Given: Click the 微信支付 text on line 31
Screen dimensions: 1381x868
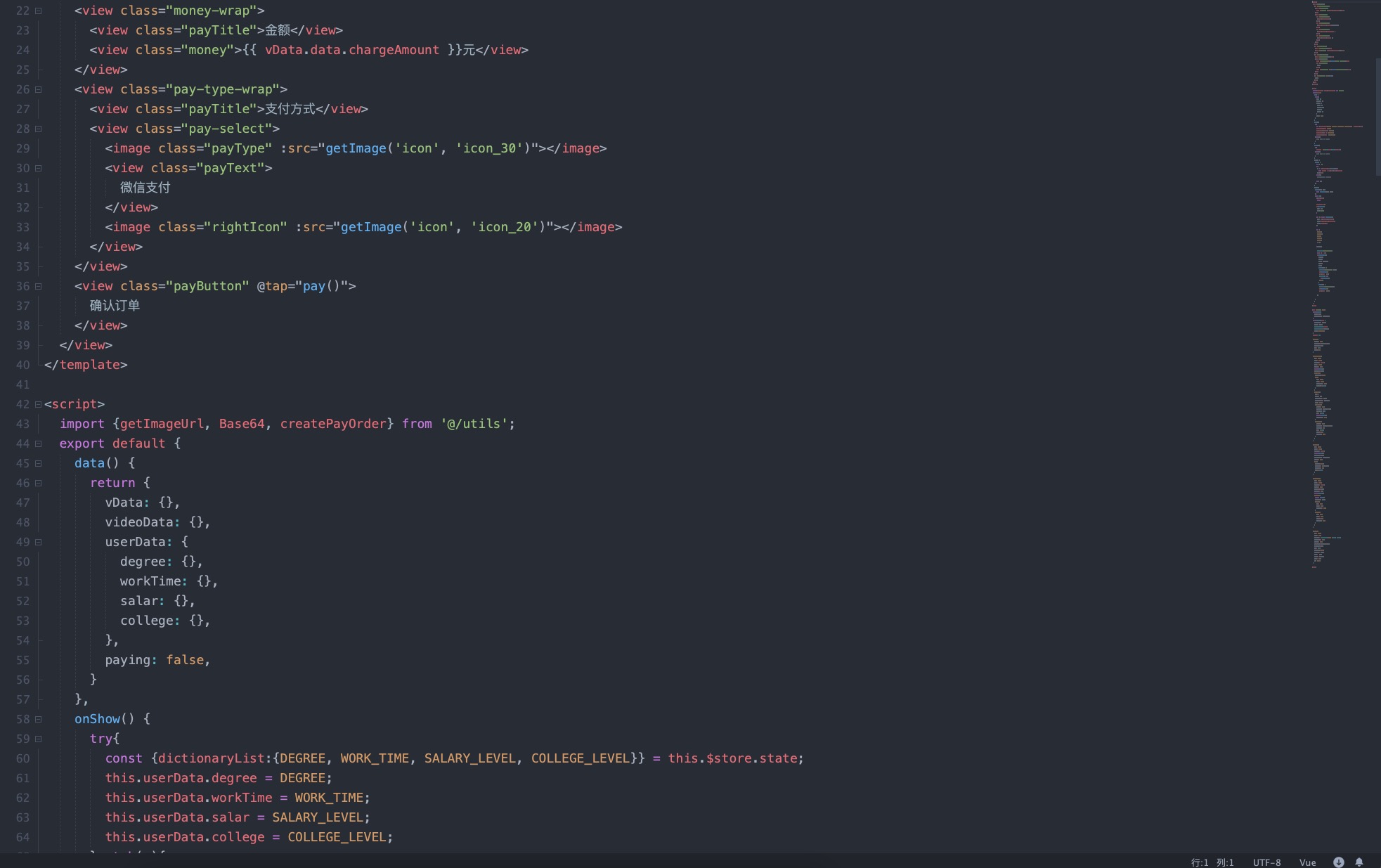Looking at the screenshot, I should pos(145,188).
